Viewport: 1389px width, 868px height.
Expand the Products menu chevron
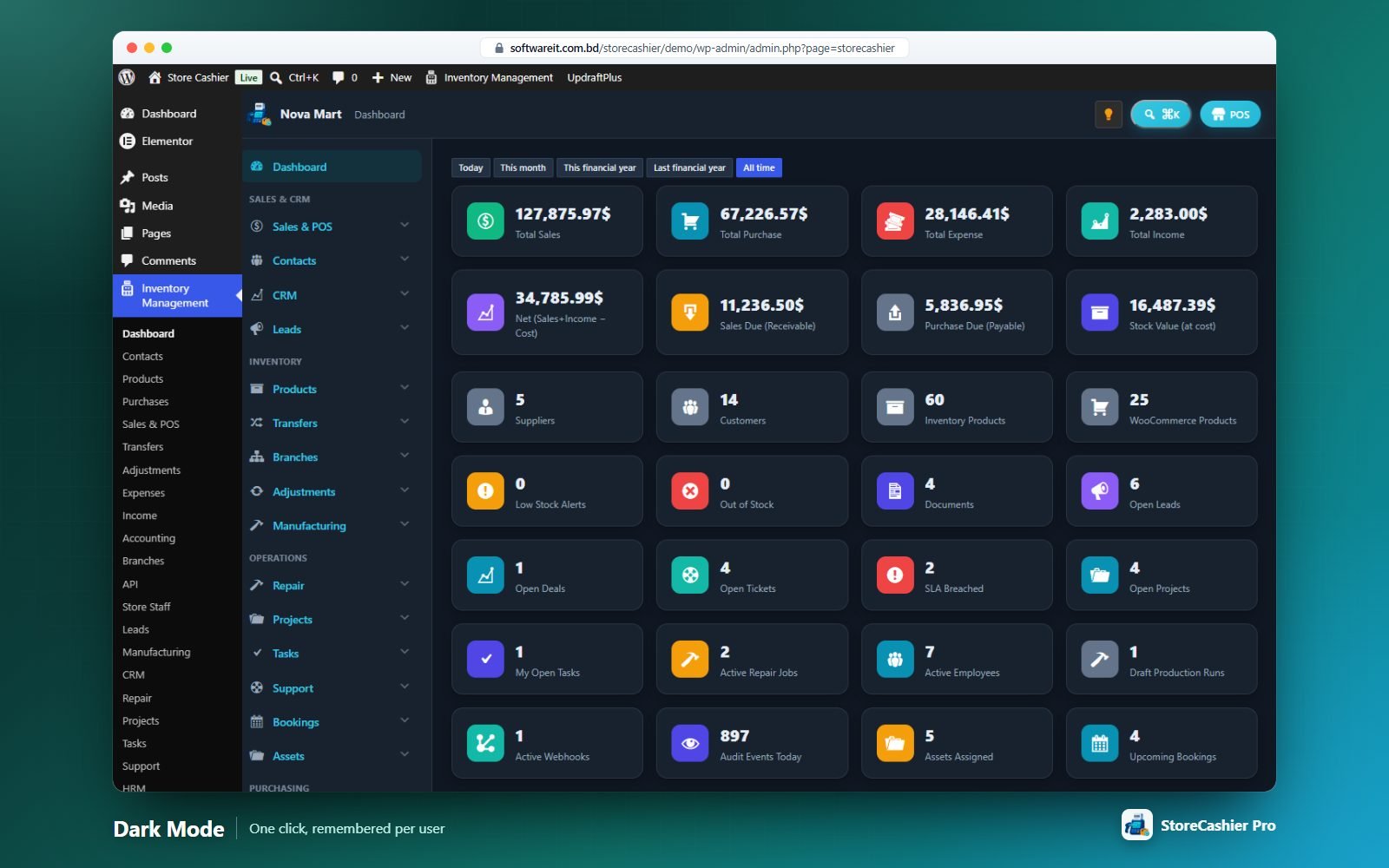click(x=405, y=387)
